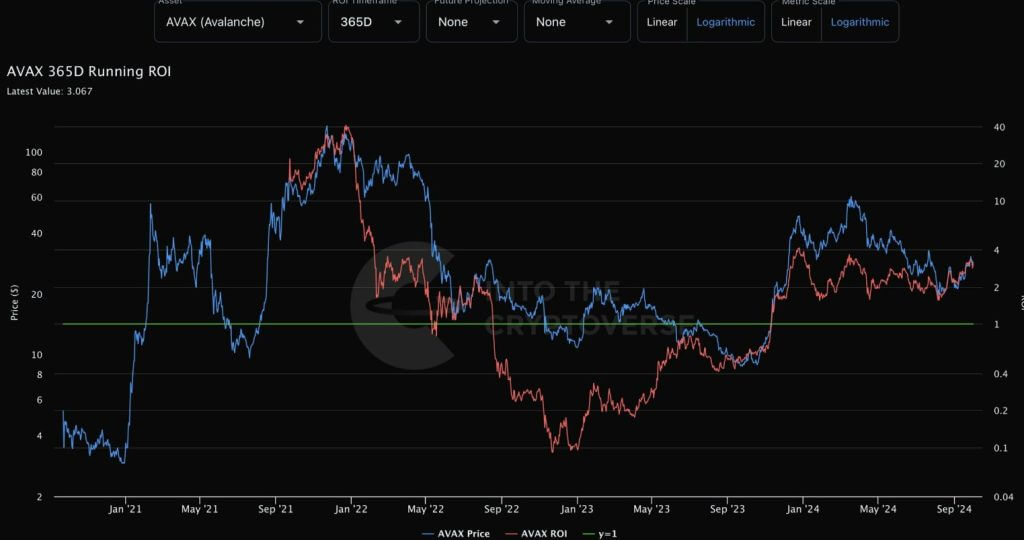Toggle y=1 line in legend

coord(600,533)
